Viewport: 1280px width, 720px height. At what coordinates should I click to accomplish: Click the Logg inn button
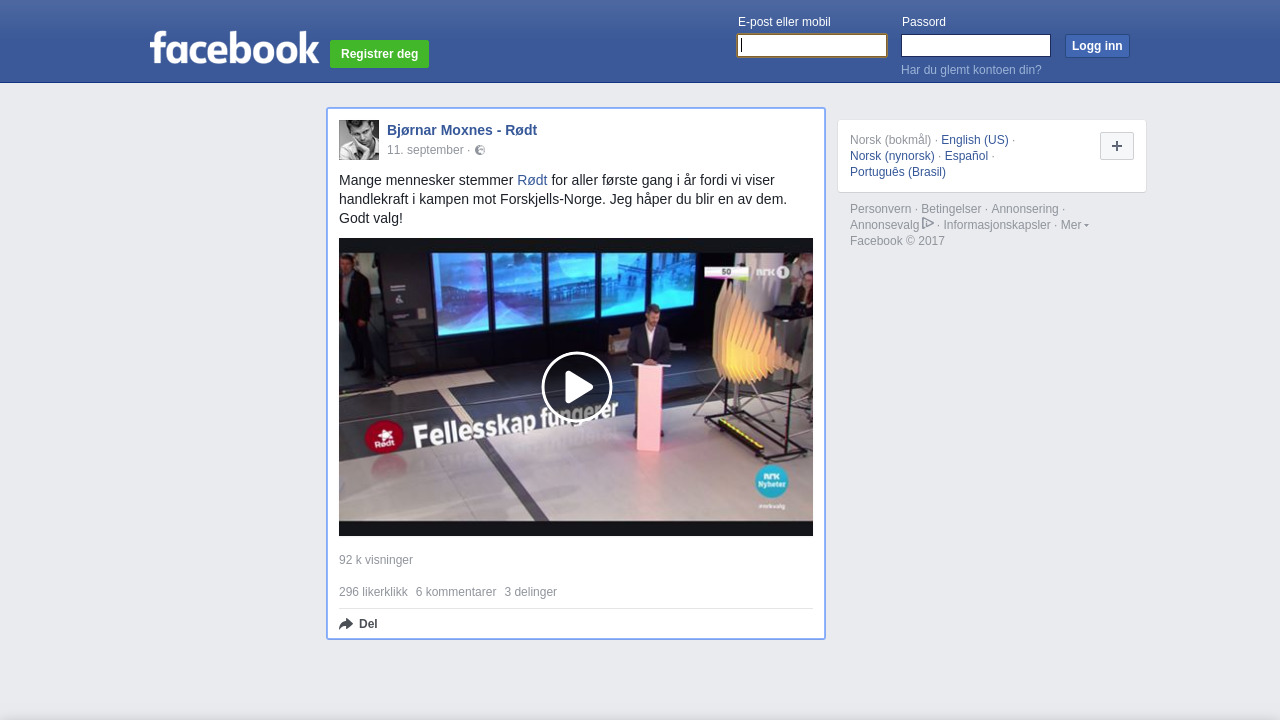pos(1097,46)
